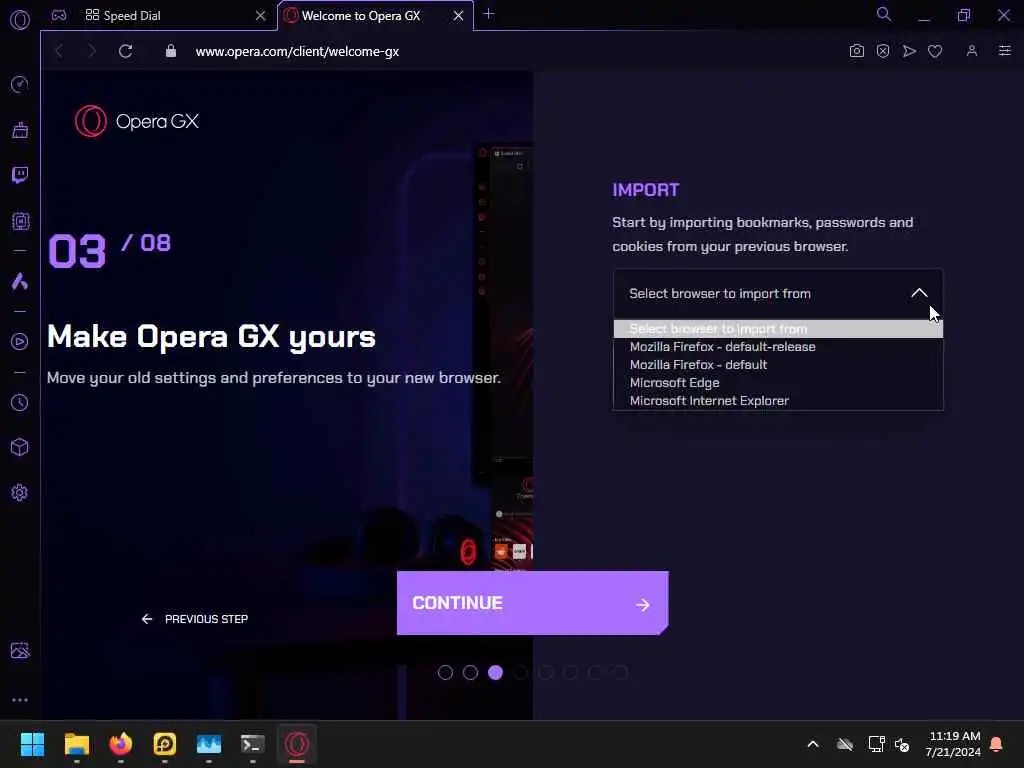Open terminal app from taskbar

[253, 744]
